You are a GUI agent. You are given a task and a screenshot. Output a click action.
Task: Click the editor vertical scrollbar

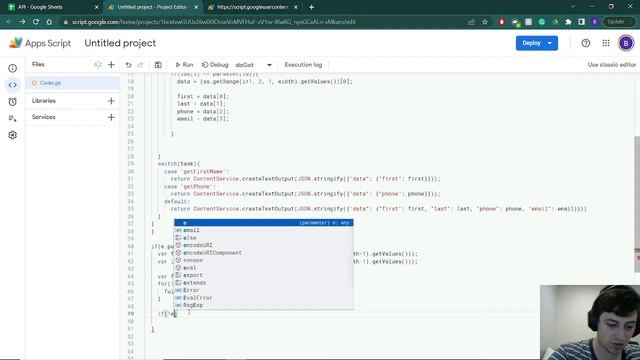click(637, 204)
